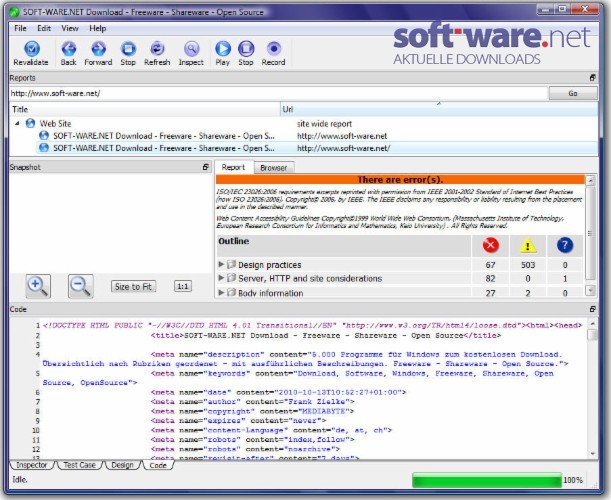Click the Web Site globe icon

coord(30,124)
